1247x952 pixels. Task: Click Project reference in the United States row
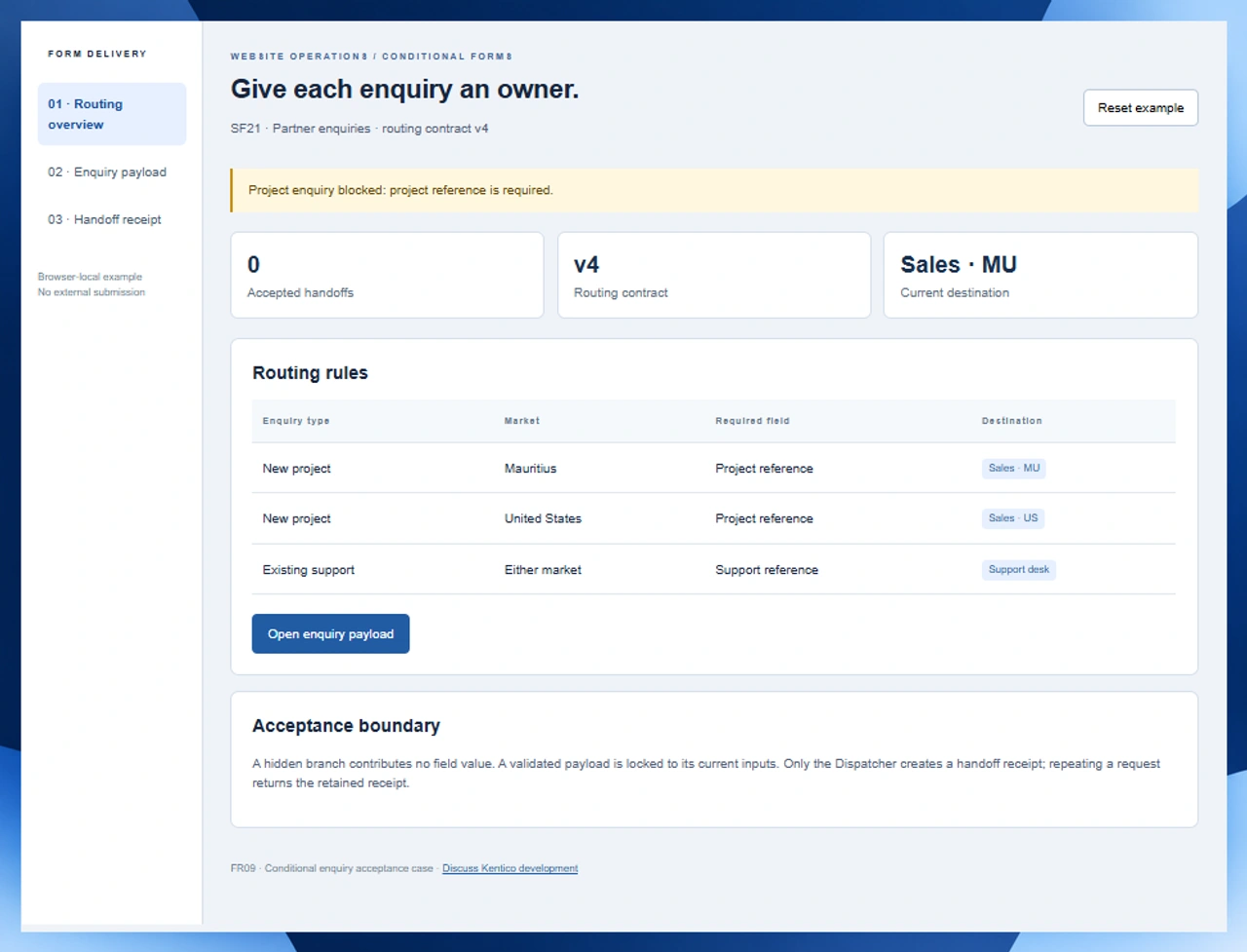point(764,519)
